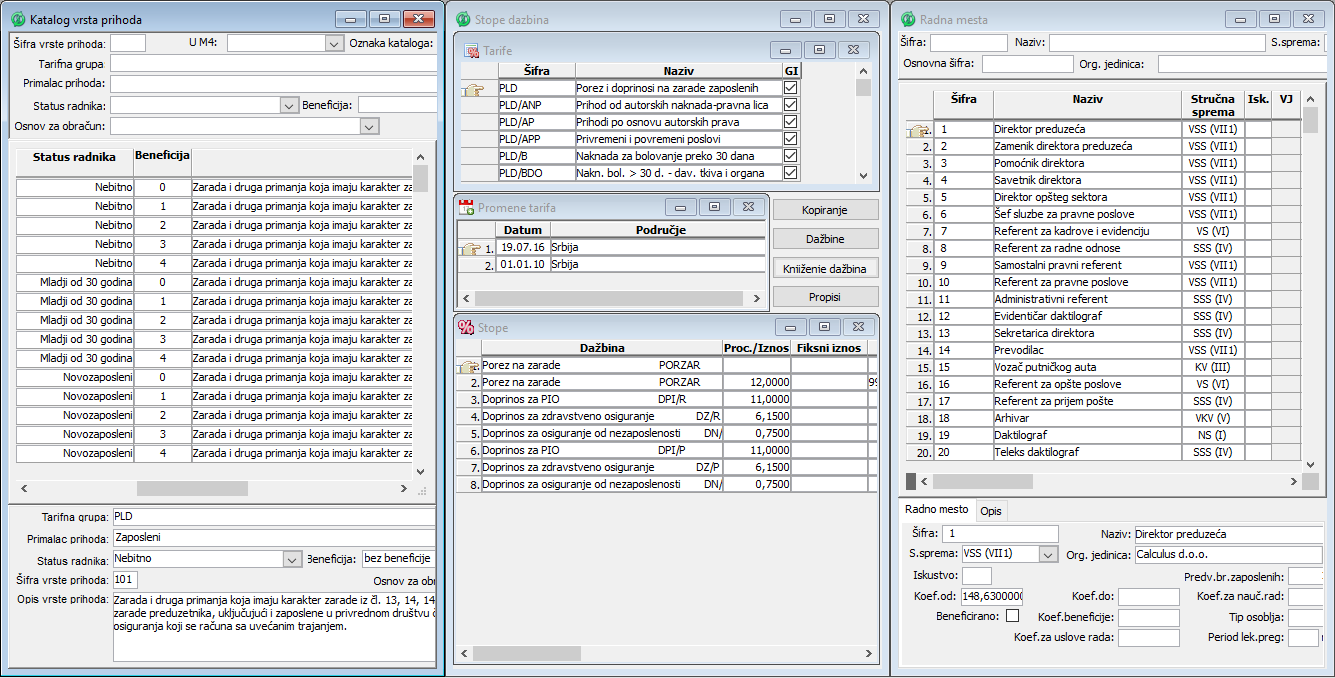Click the row pointer icon beside PLD tariff

[x=473, y=90]
